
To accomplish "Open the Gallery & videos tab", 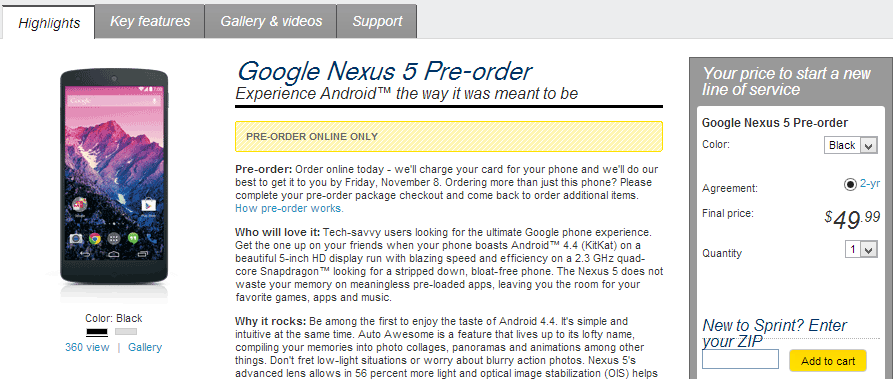I will (x=271, y=22).
